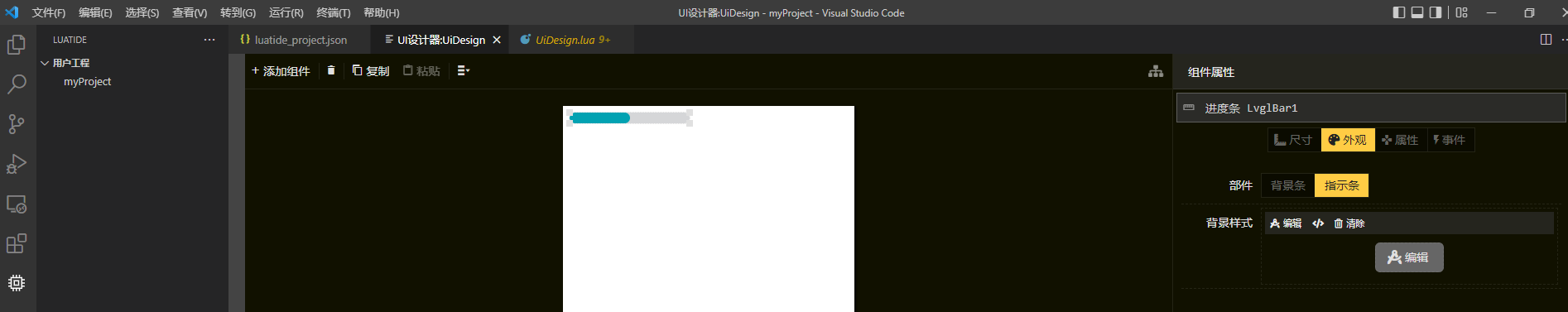The height and width of the screenshot is (312, 1568).
Task: Select the 指示条 part toggle
Action: pos(1342,185)
